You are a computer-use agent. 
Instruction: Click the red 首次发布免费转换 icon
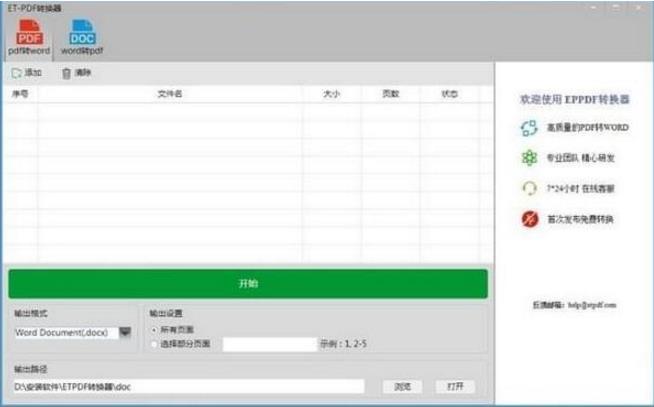coord(529,219)
